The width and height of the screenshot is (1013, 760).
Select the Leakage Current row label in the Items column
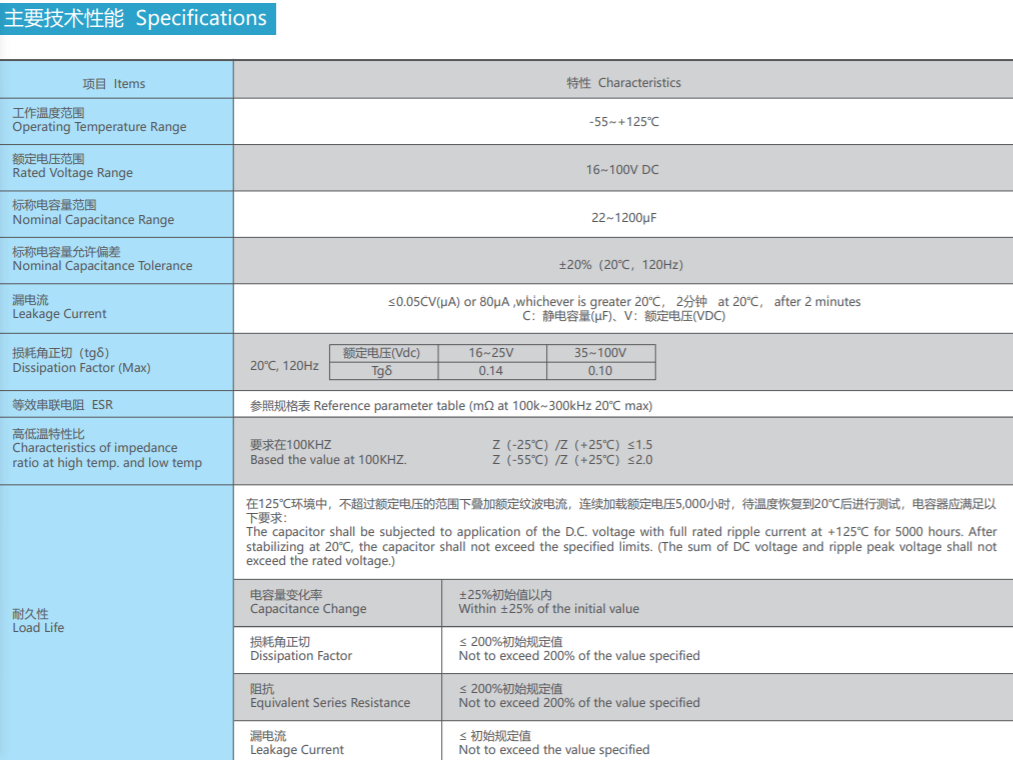pos(59,314)
